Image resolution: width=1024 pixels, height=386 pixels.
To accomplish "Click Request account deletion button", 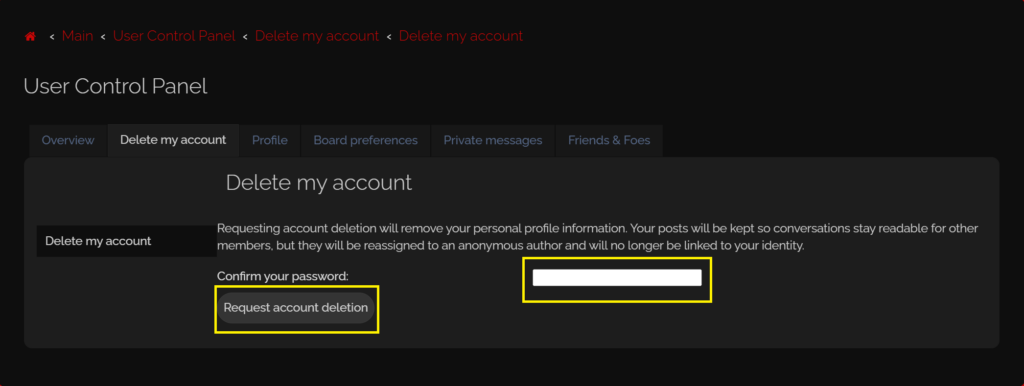I will click(296, 308).
